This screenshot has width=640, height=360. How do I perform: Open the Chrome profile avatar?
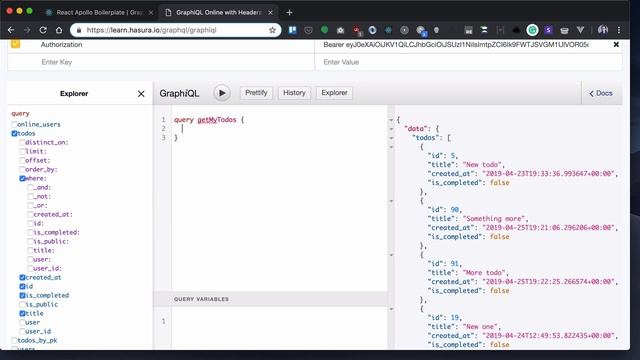click(603, 30)
